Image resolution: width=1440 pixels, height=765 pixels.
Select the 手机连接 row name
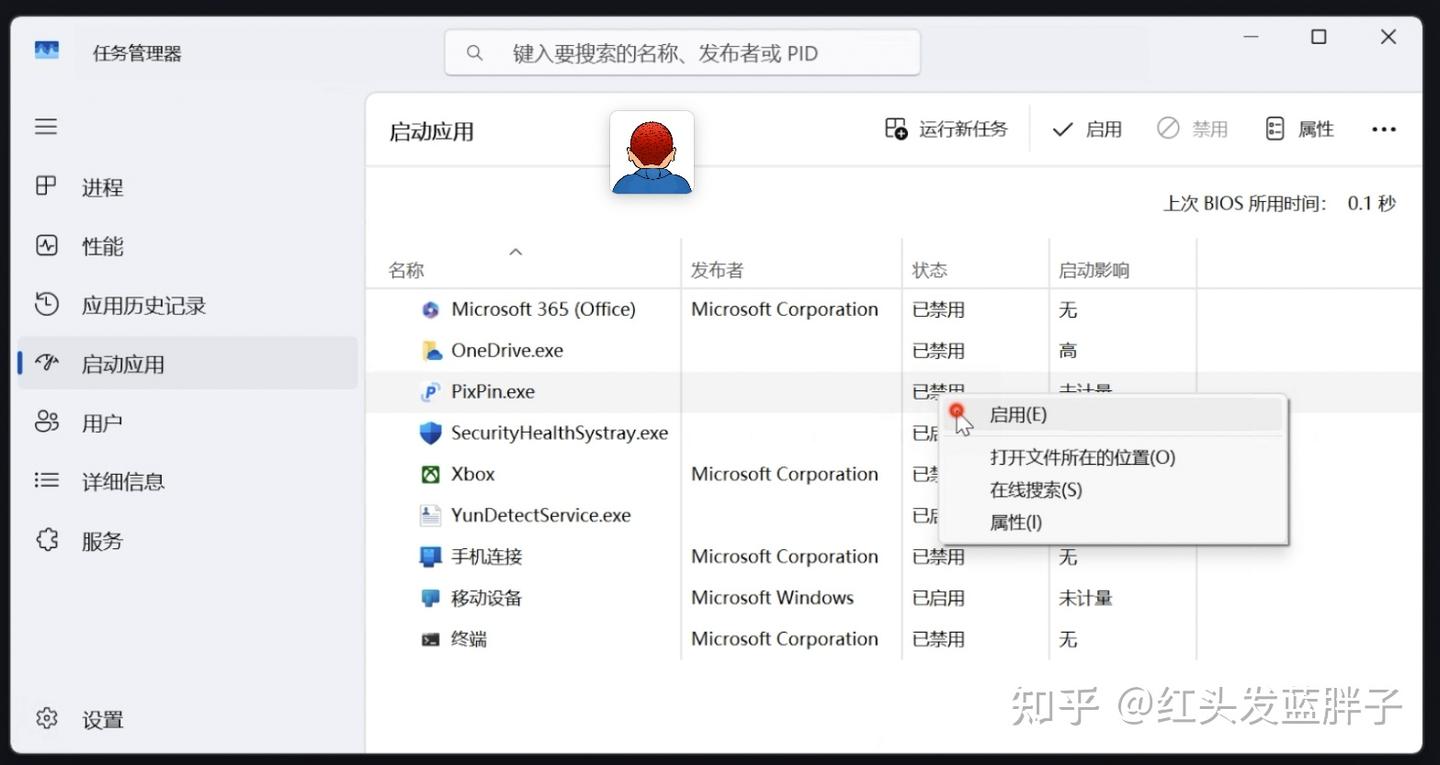[487, 557]
